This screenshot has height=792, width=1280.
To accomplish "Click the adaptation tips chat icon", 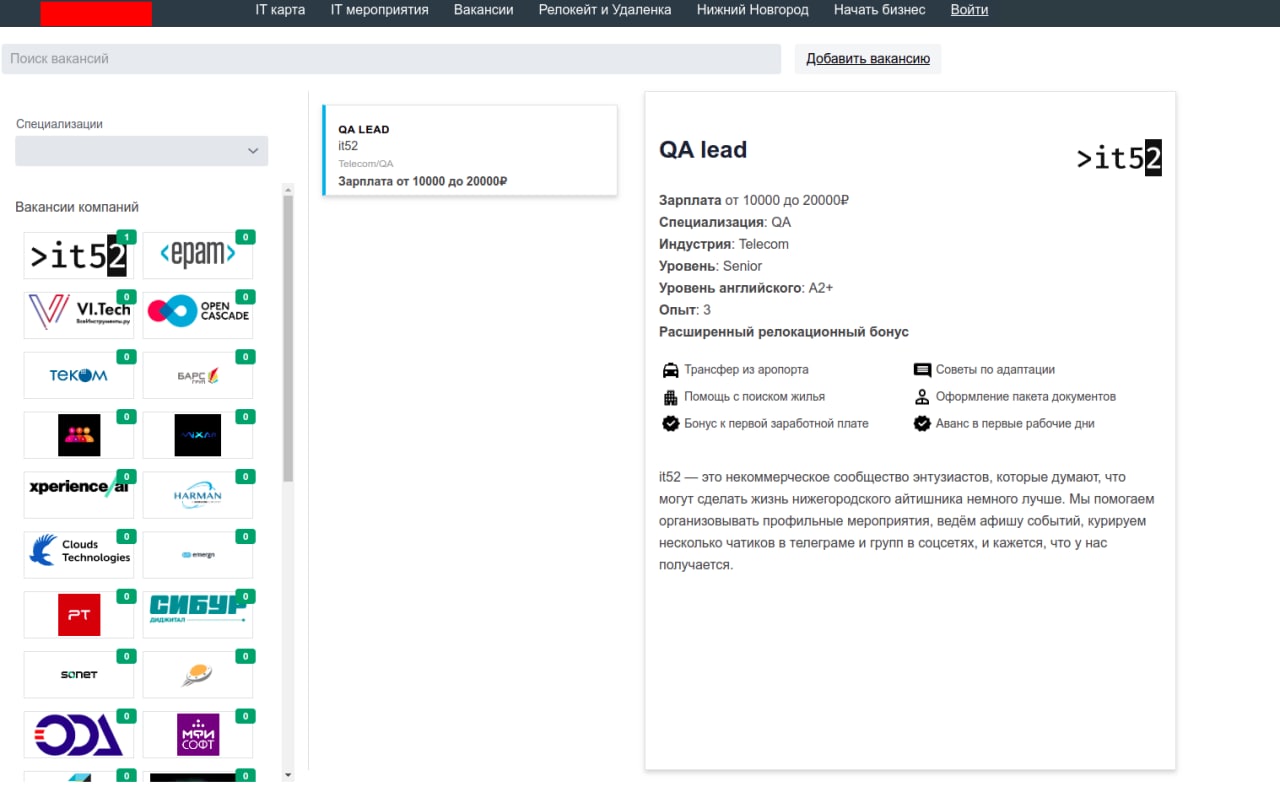I will tap(922, 370).
